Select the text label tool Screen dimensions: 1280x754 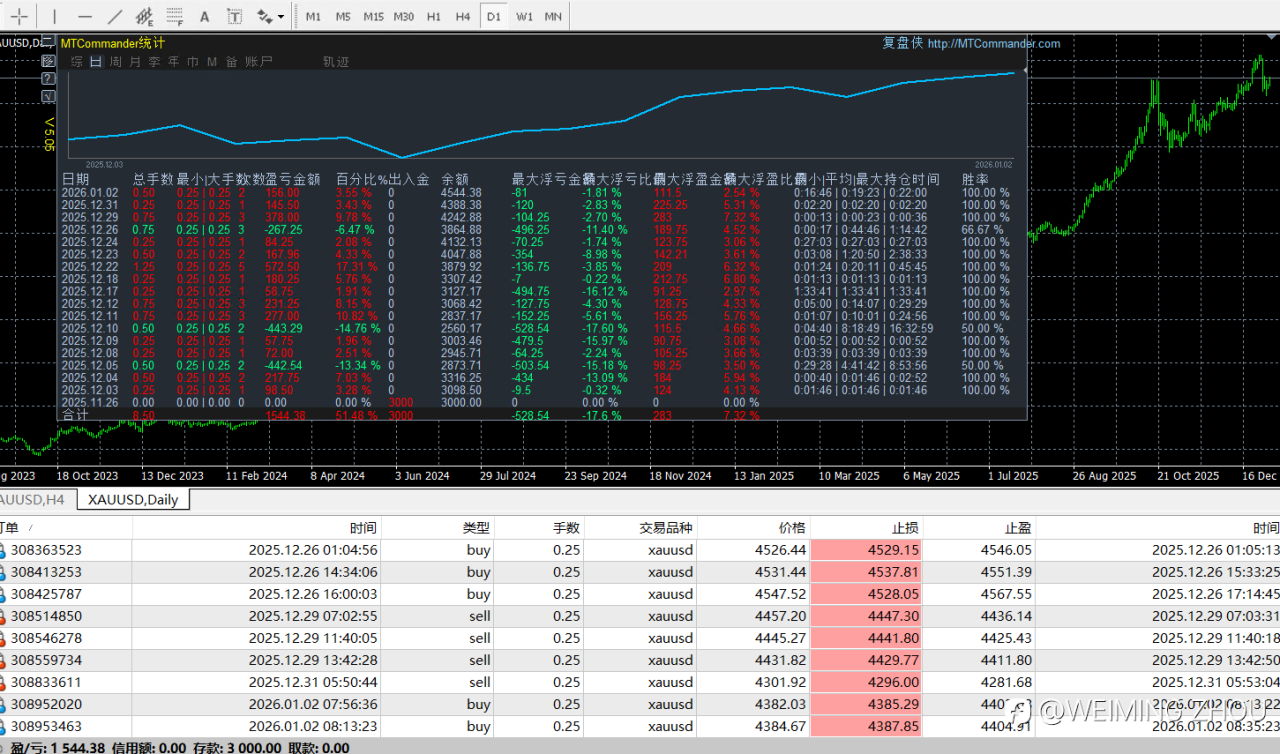[234, 16]
